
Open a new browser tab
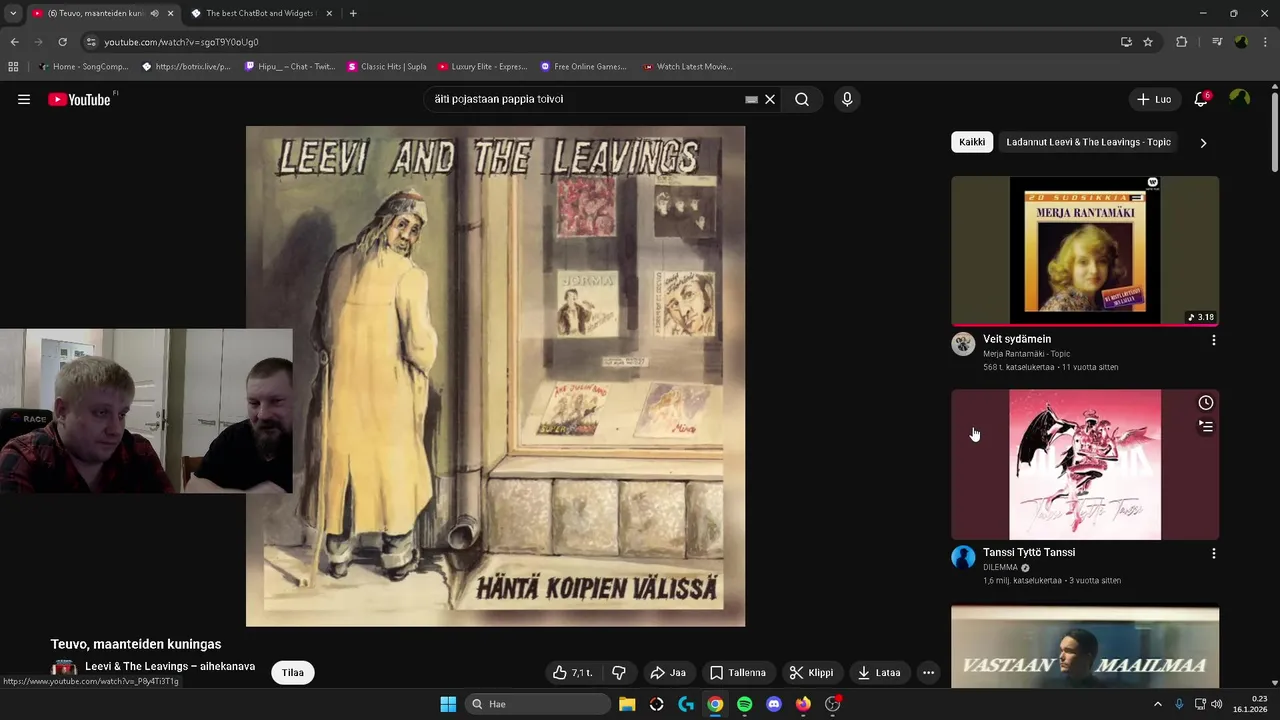pos(353,13)
